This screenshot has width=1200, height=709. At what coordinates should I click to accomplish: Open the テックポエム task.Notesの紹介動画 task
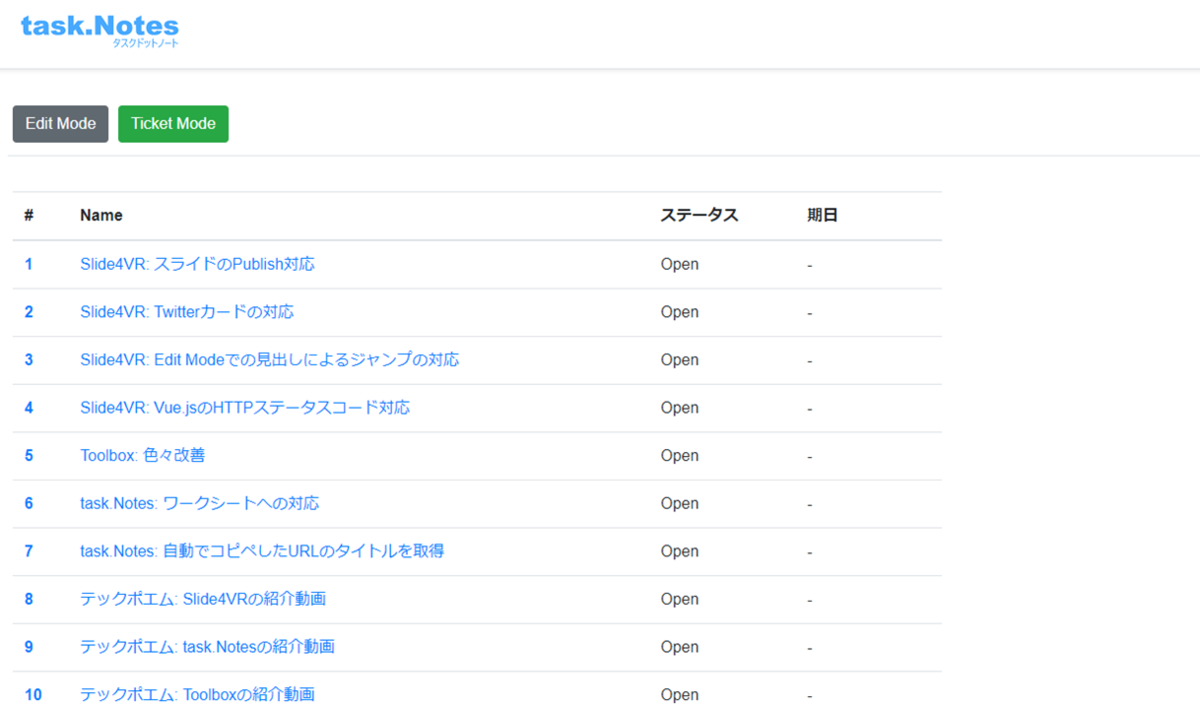(x=207, y=647)
